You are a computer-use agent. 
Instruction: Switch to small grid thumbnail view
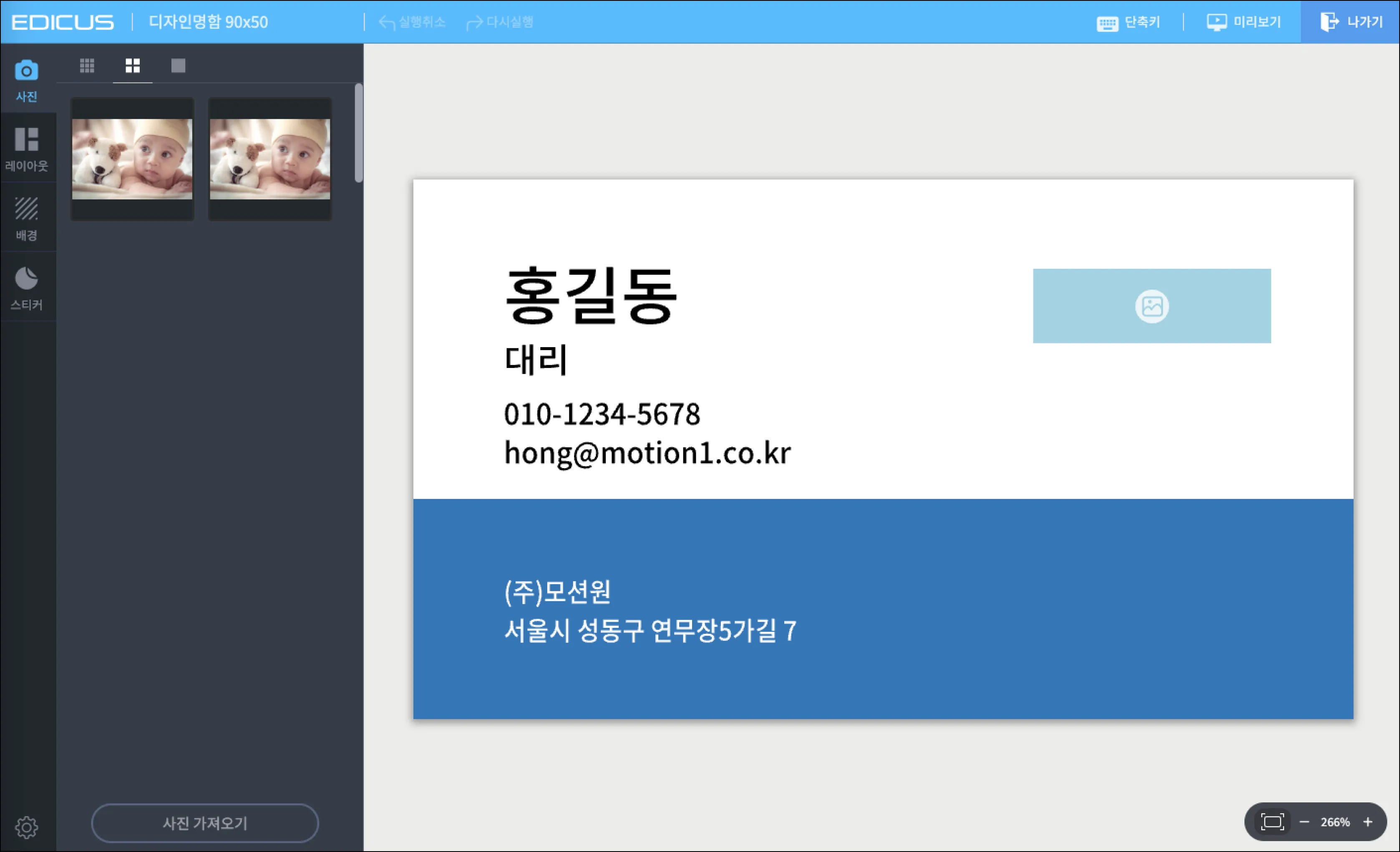pos(87,66)
